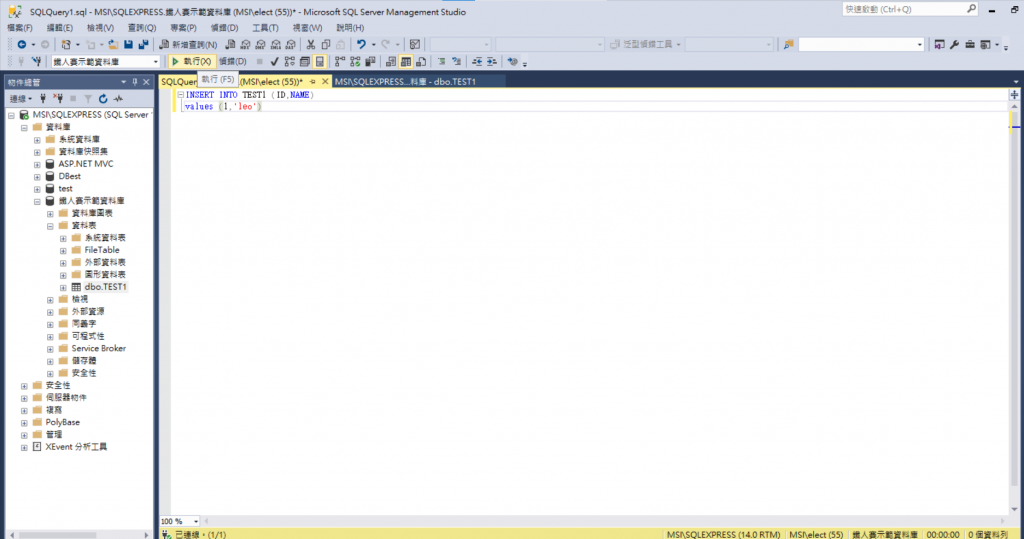Click Comment out selected lines icon
Image resolution: width=1024 pixels, height=539 pixels.
click(x=441, y=61)
